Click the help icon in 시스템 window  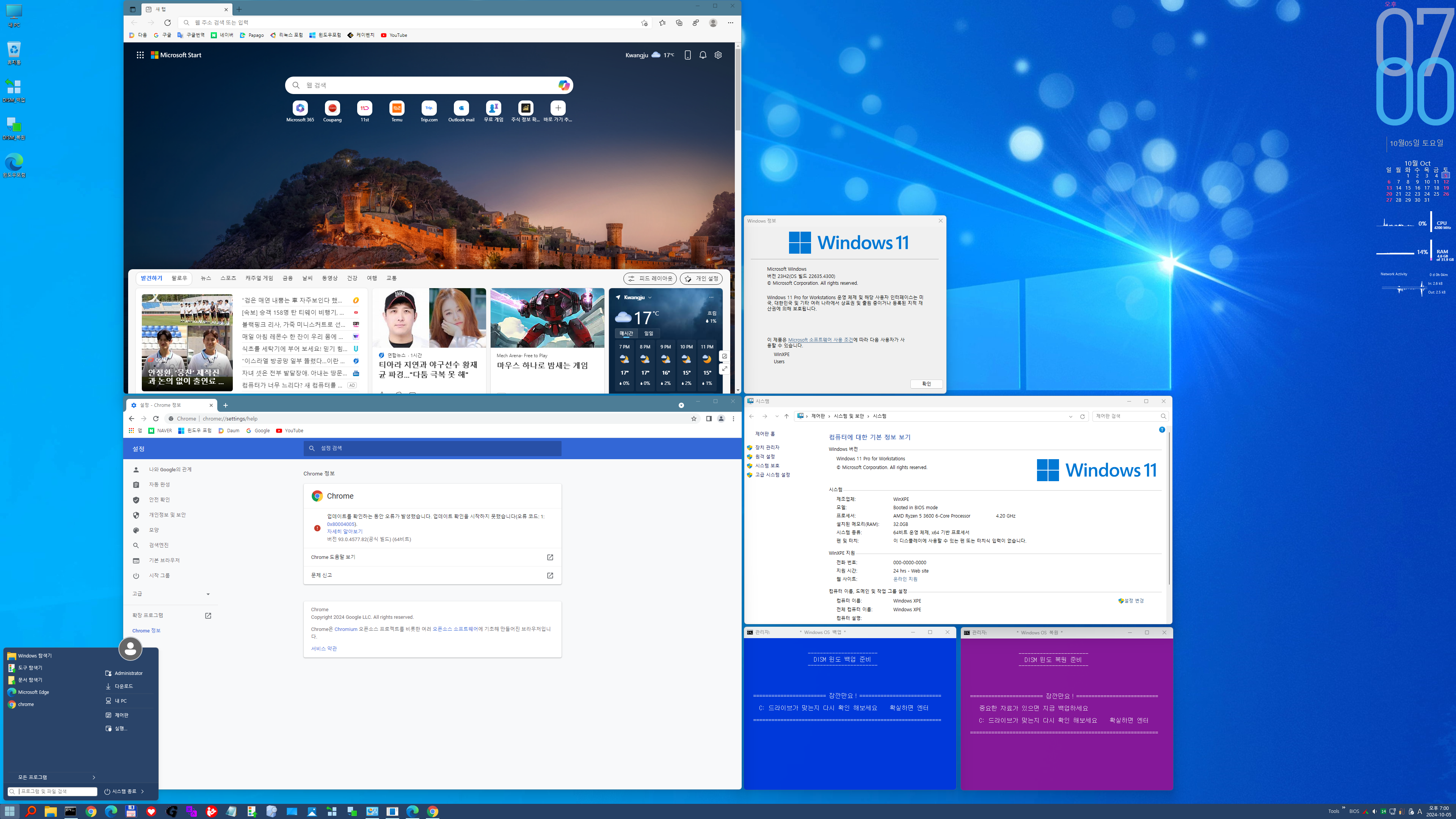[1161, 430]
